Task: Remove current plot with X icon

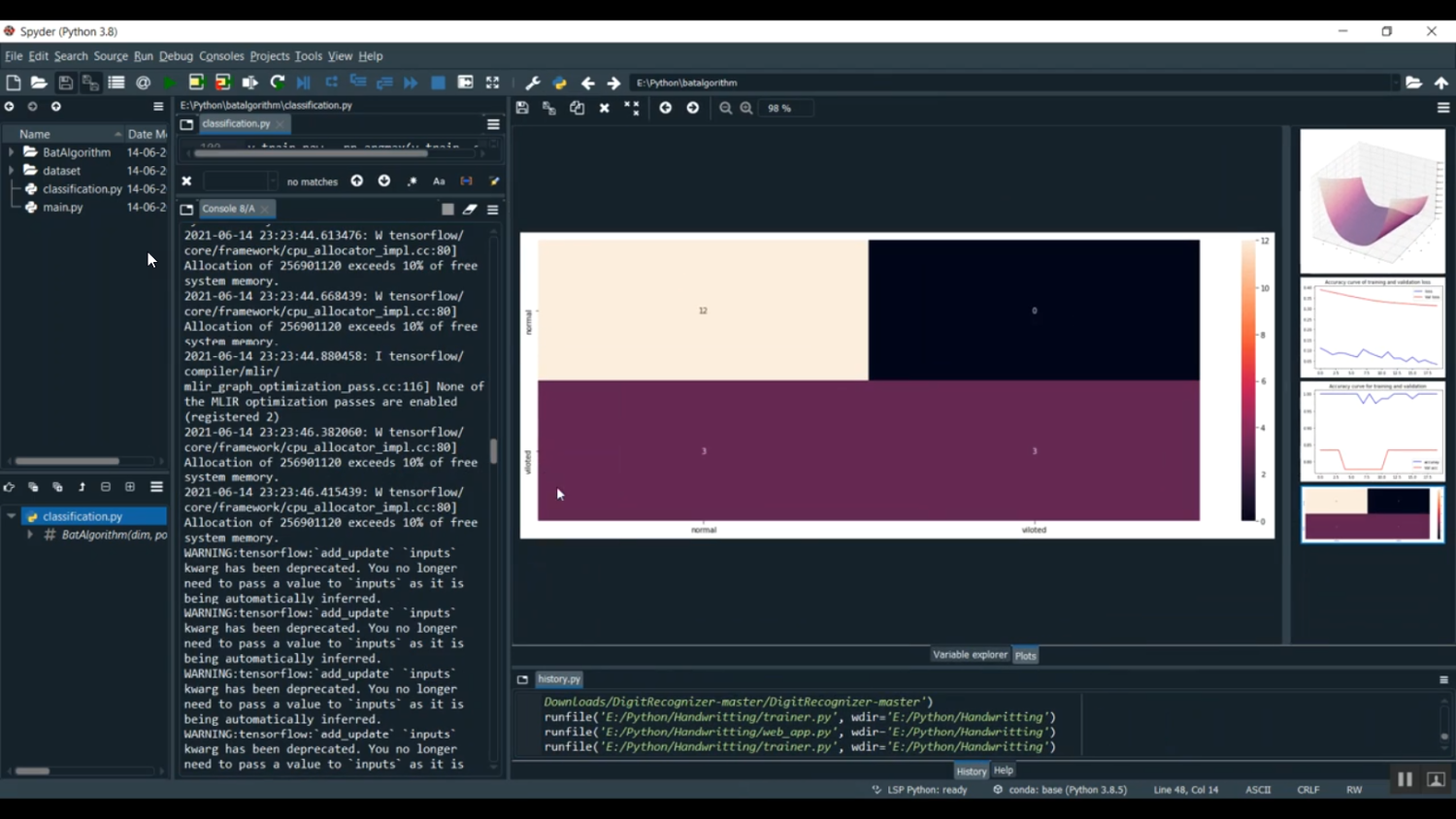Action: click(604, 109)
